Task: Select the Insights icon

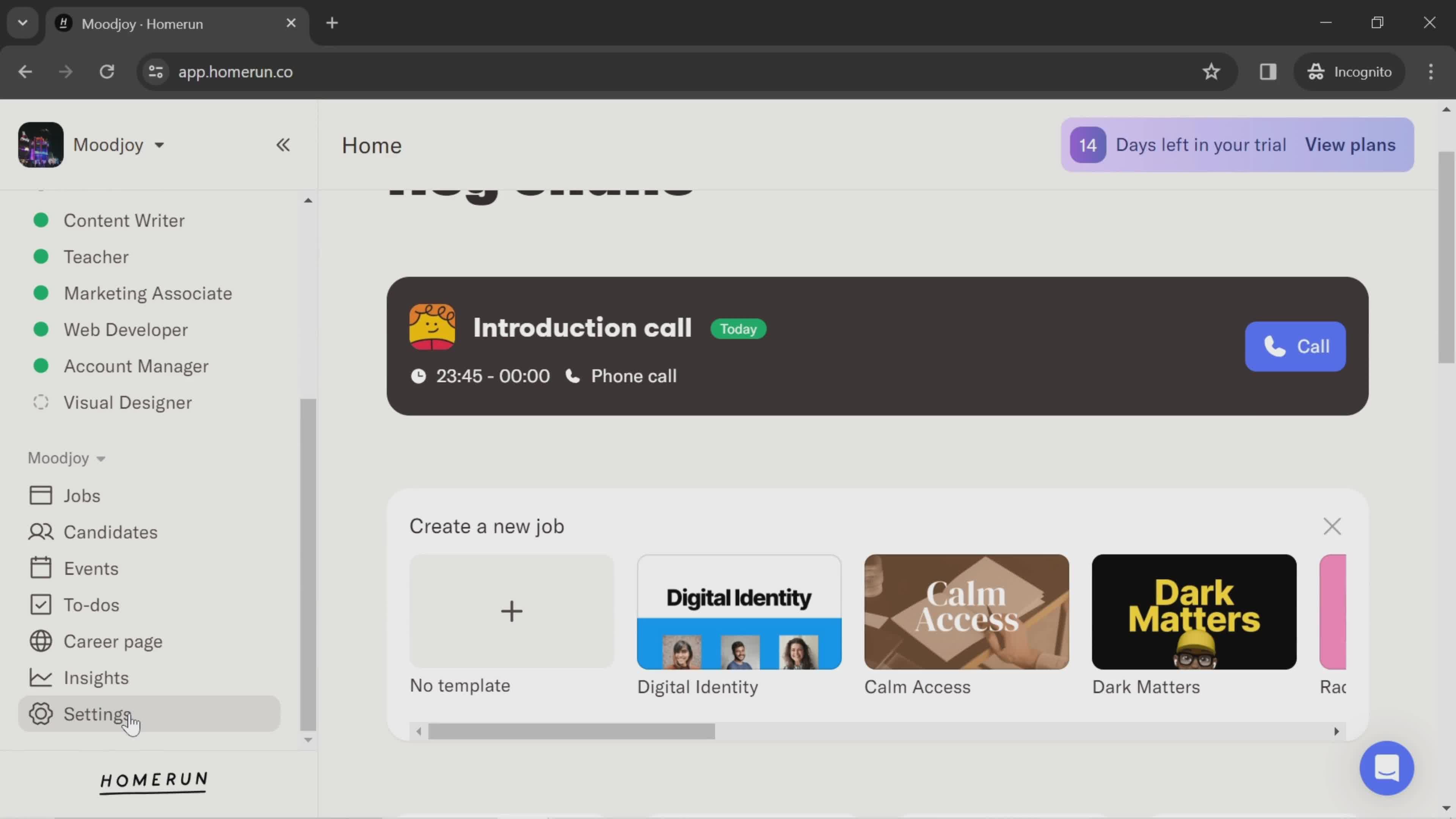Action: click(40, 678)
